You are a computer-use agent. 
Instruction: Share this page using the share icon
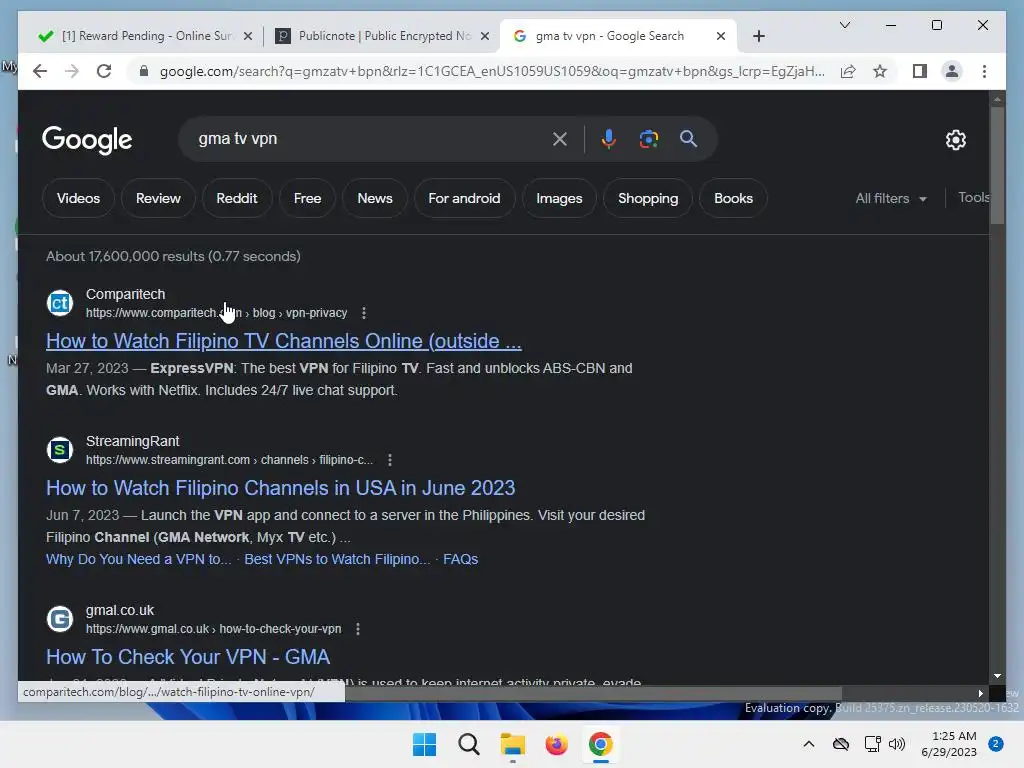pyautogui.click(x=848, y=71)
